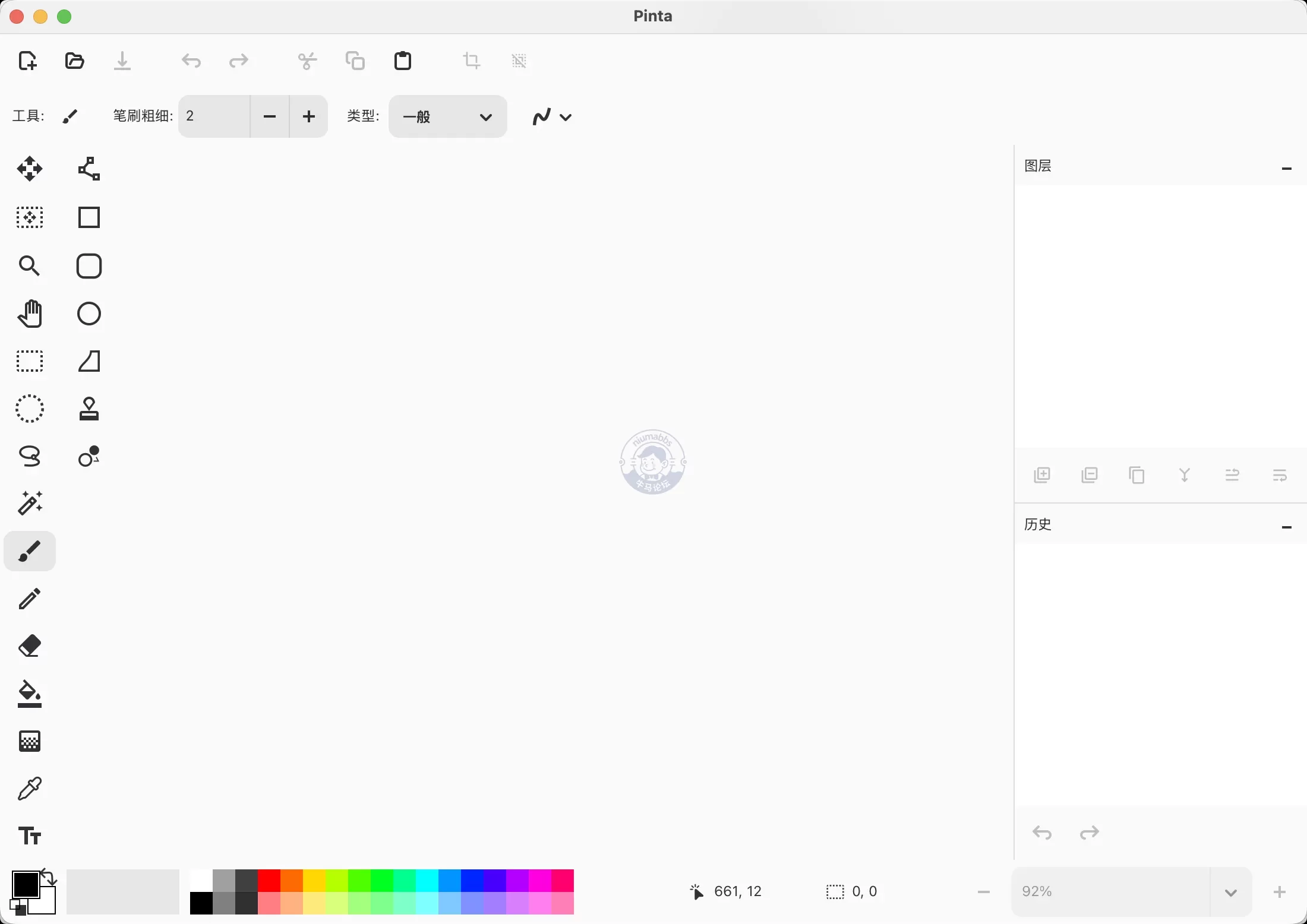Select the Line/Curve tool
Viewport: 1307px width, 924px height.
point(89,169)
